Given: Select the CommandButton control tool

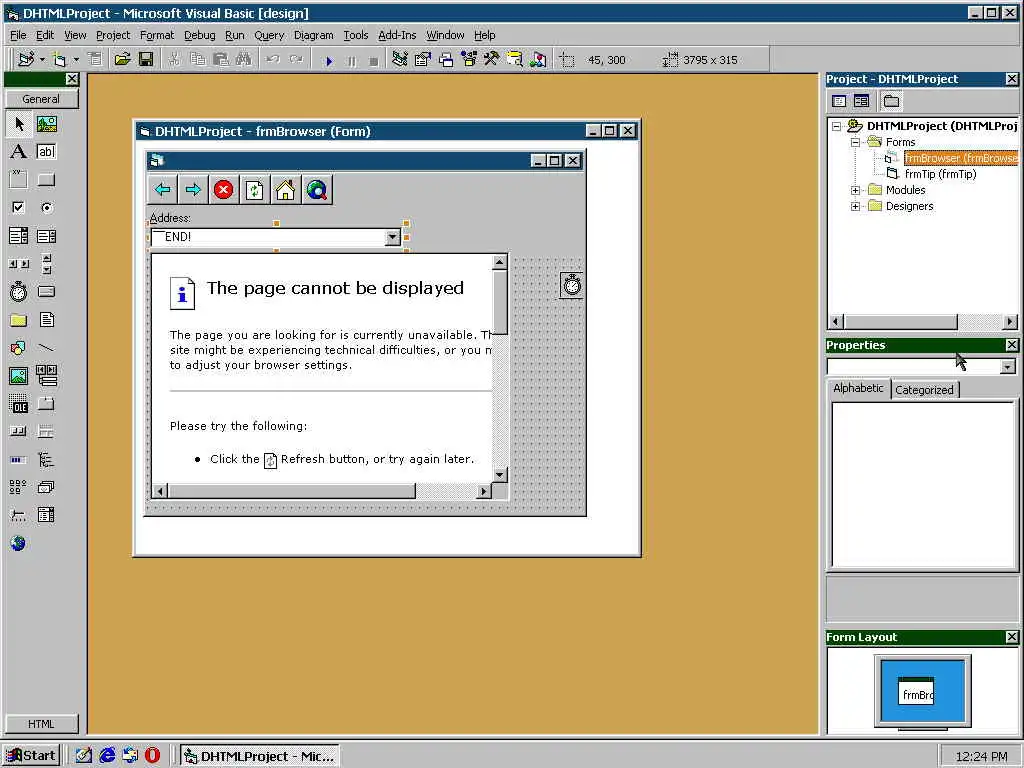Looking at the screenshot, I should 46,180.
